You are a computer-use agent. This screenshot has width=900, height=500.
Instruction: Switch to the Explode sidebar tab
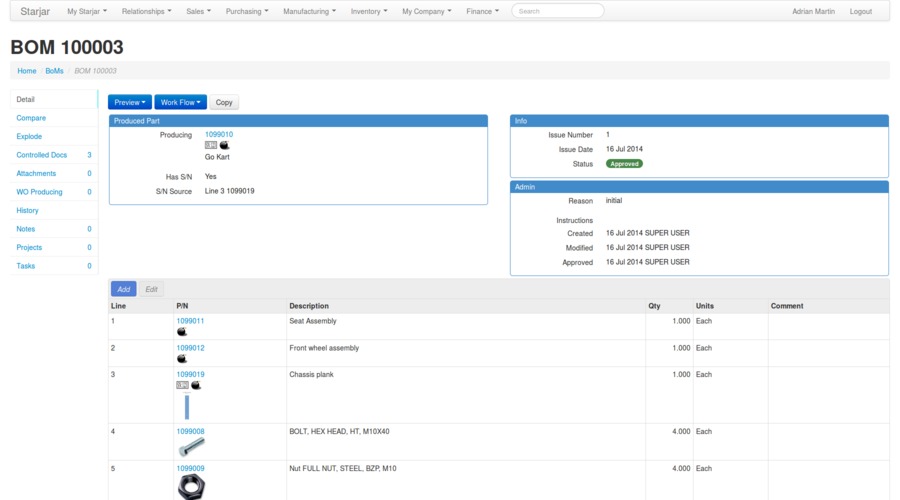point(30,136)
